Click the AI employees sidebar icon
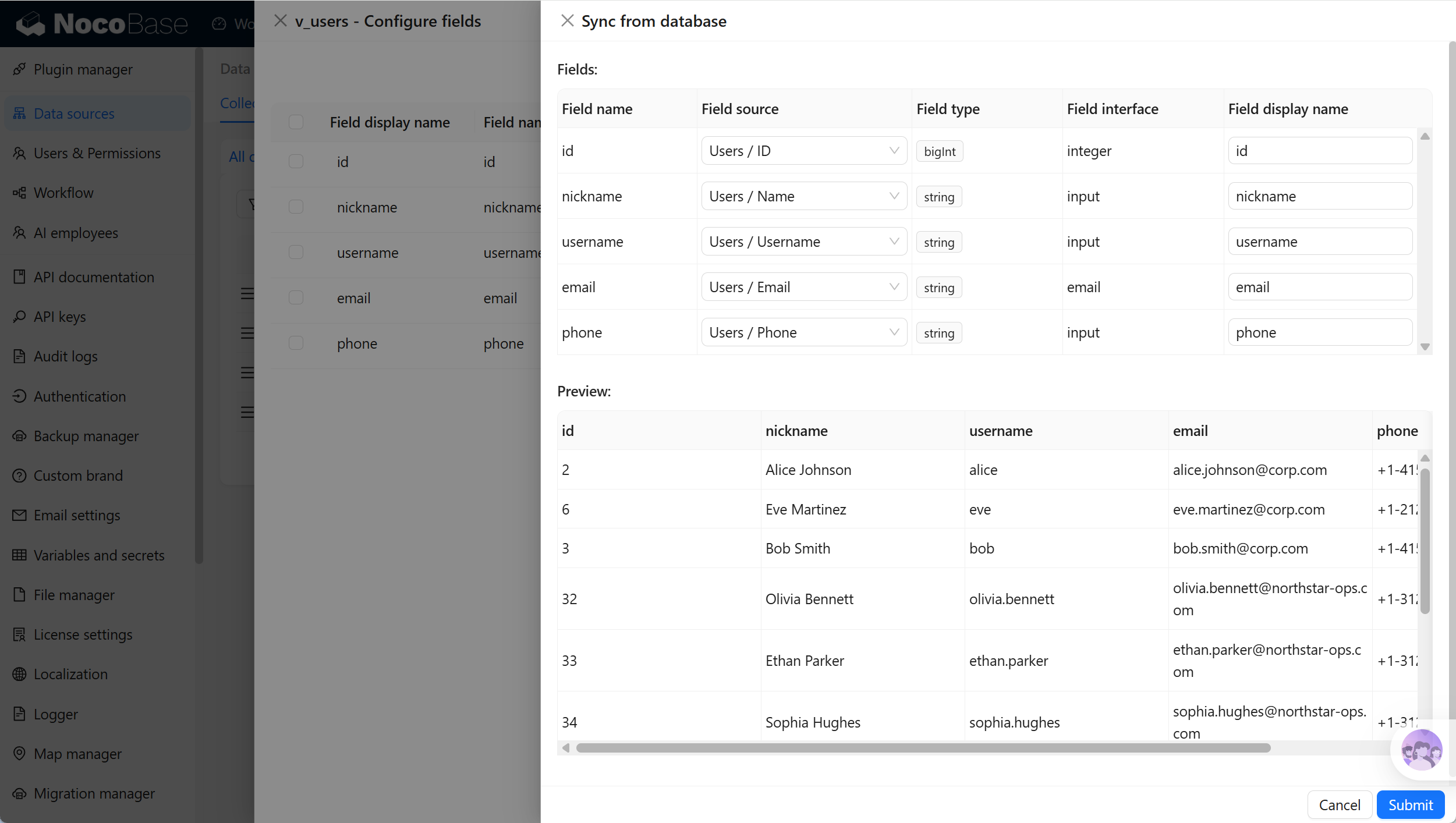 click(19, 233)
